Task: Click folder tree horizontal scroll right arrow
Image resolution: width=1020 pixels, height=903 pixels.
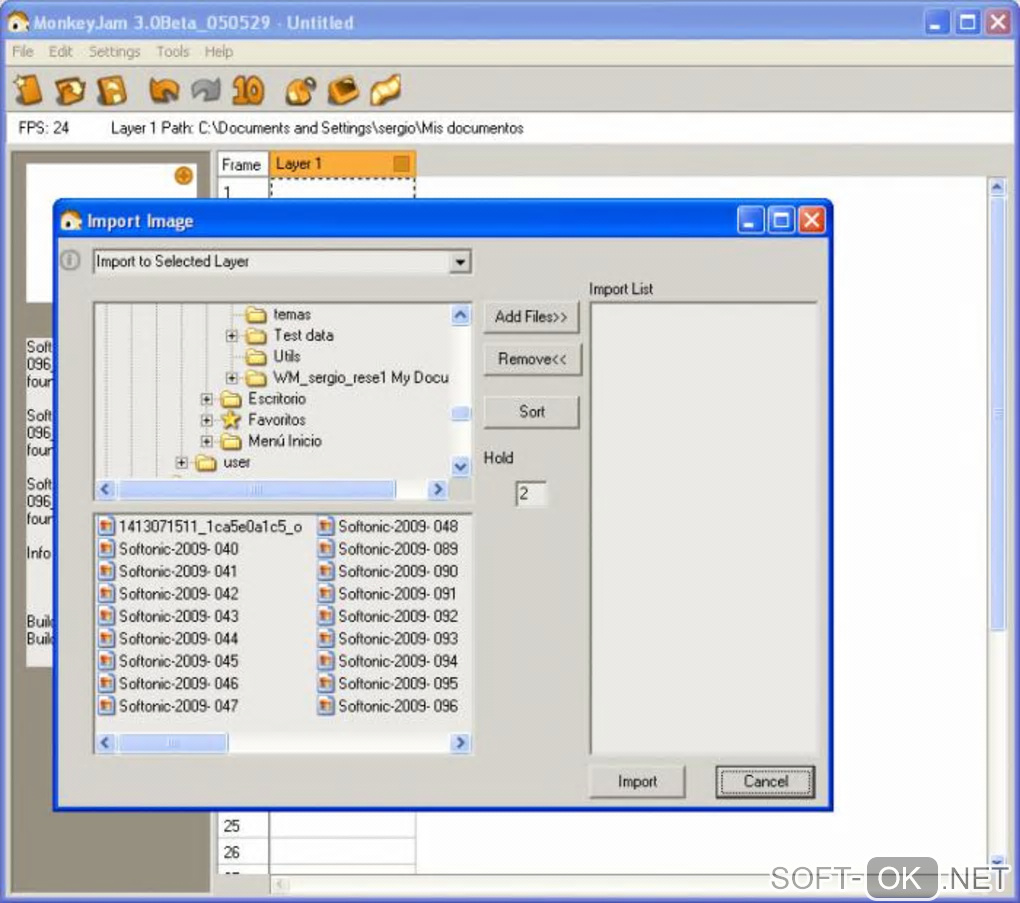Action: tap(438, 489)
